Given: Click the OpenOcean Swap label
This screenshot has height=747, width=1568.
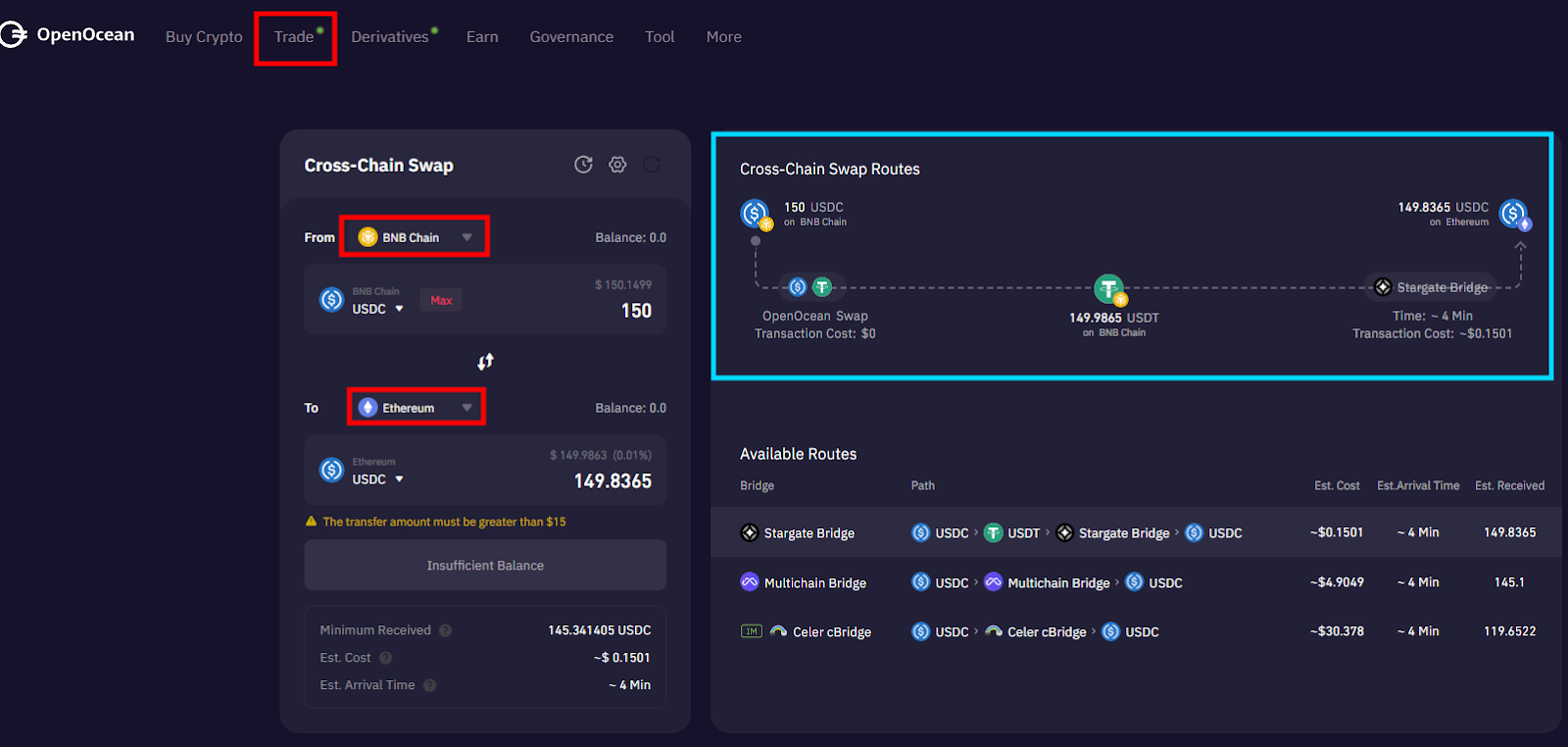Looking at the screenshot, I should [815, 316].
